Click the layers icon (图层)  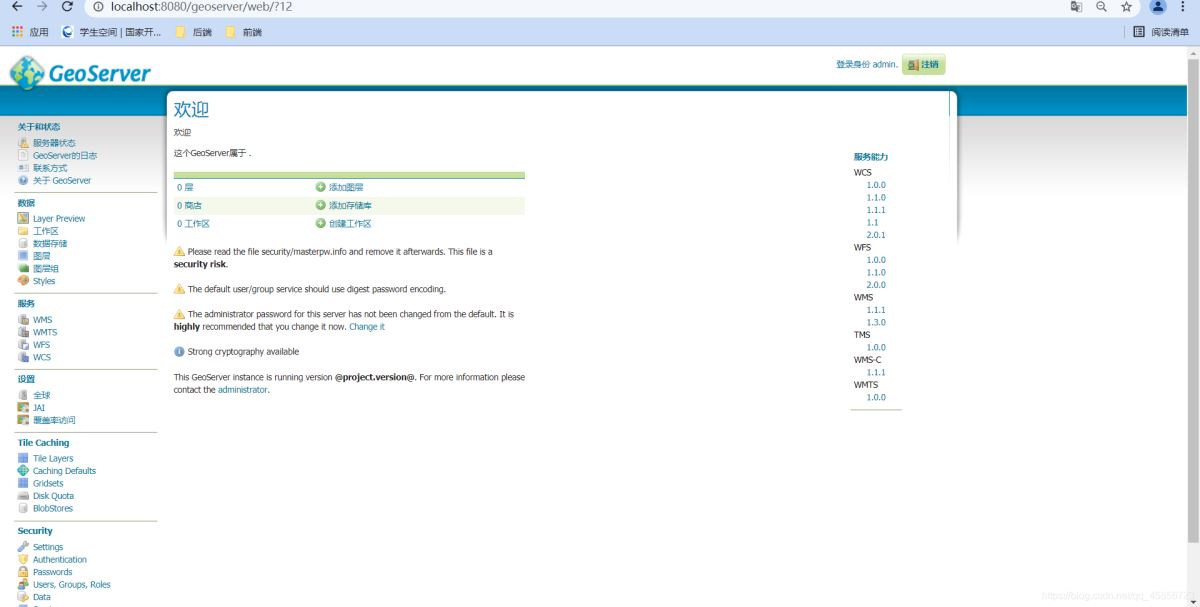[23, 256]
